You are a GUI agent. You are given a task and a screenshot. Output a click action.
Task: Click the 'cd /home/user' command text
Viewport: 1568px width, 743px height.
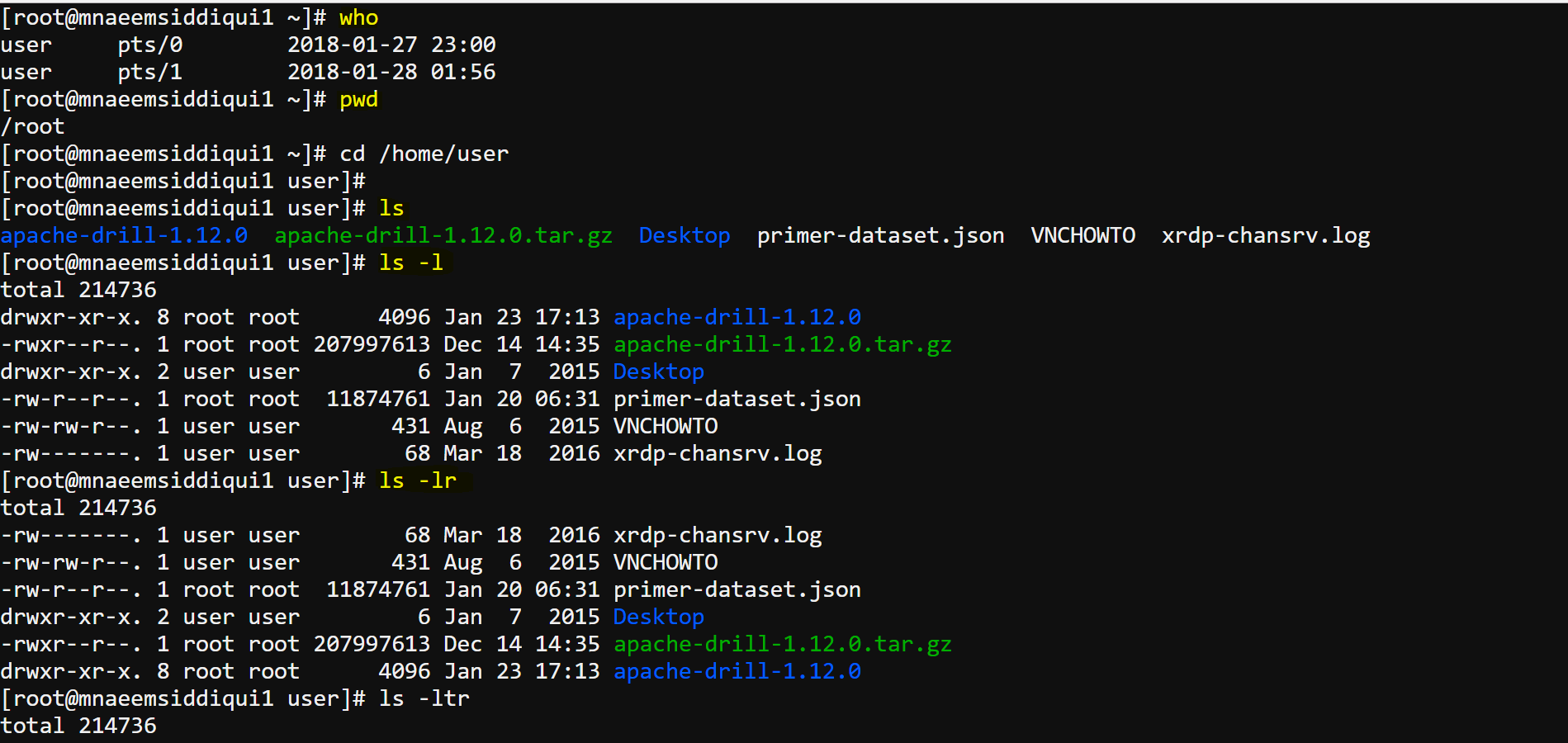pos(424,154)
